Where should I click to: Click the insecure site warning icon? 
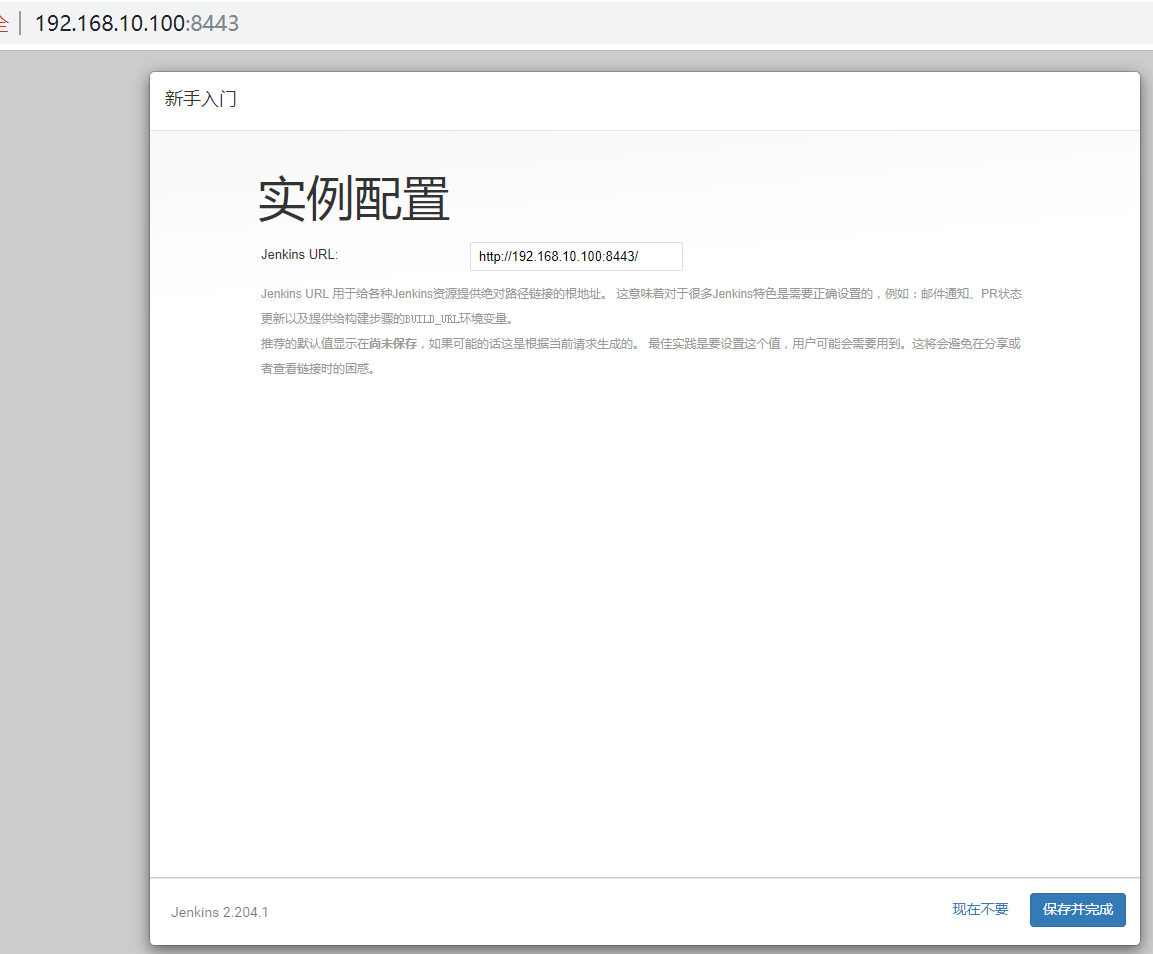coord(3,24)
